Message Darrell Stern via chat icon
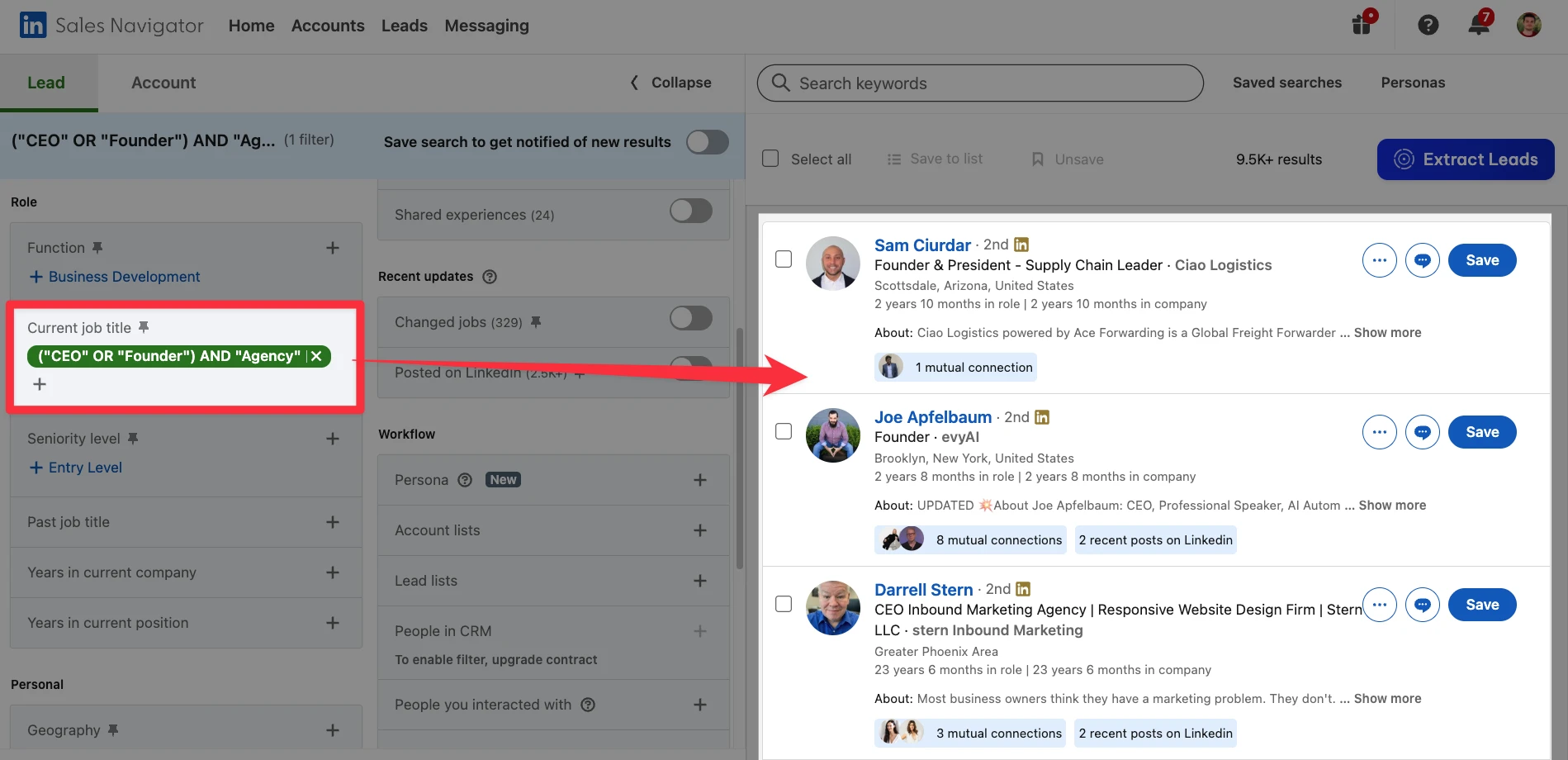This screenshot has height=760, width=1568. pos(1423,605)
